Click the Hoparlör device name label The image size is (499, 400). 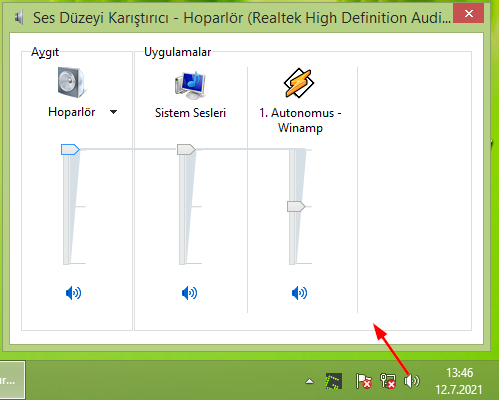click(x=72, y=112)
